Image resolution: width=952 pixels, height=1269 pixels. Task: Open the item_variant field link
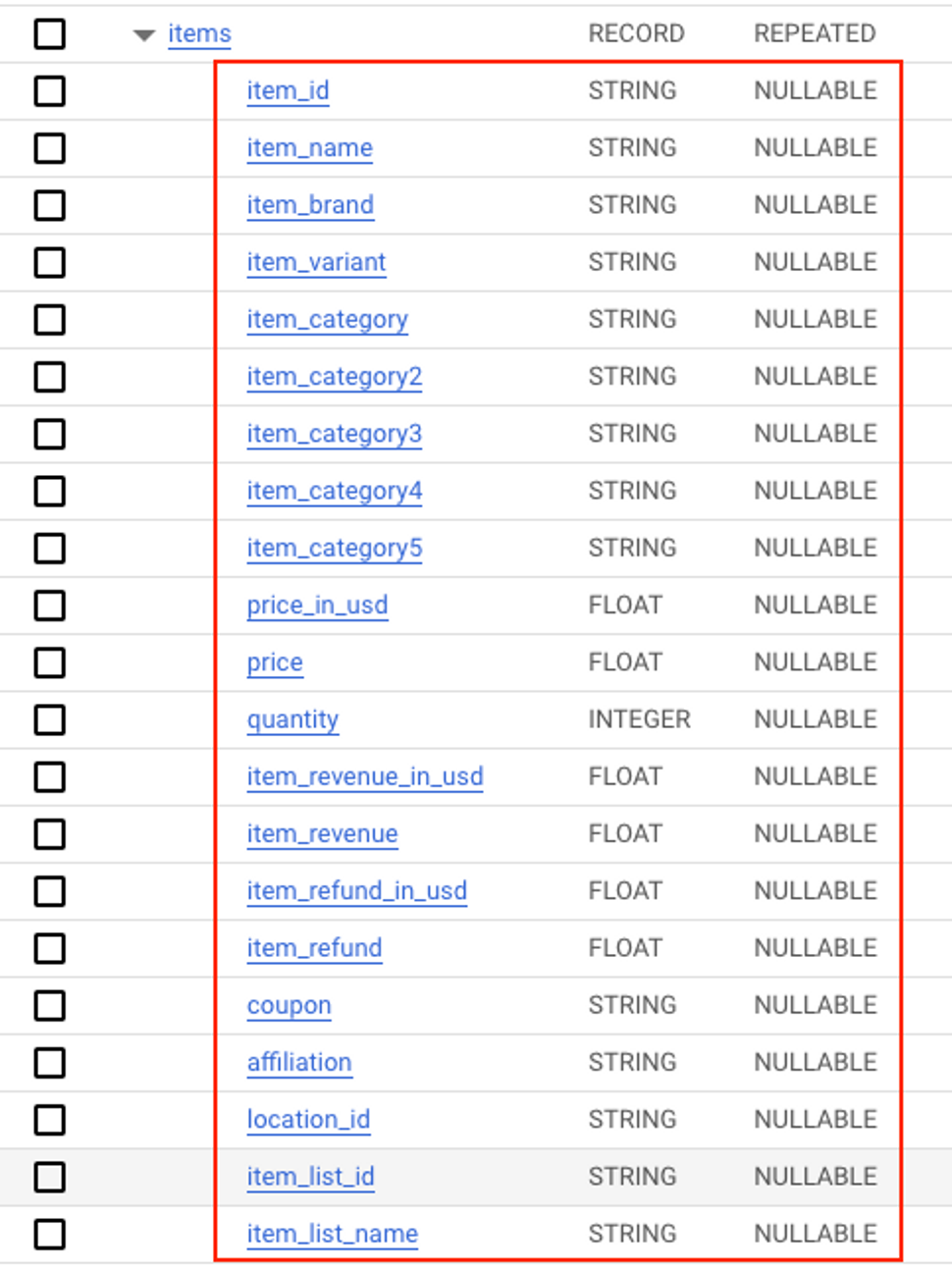(x=316, y=262)
